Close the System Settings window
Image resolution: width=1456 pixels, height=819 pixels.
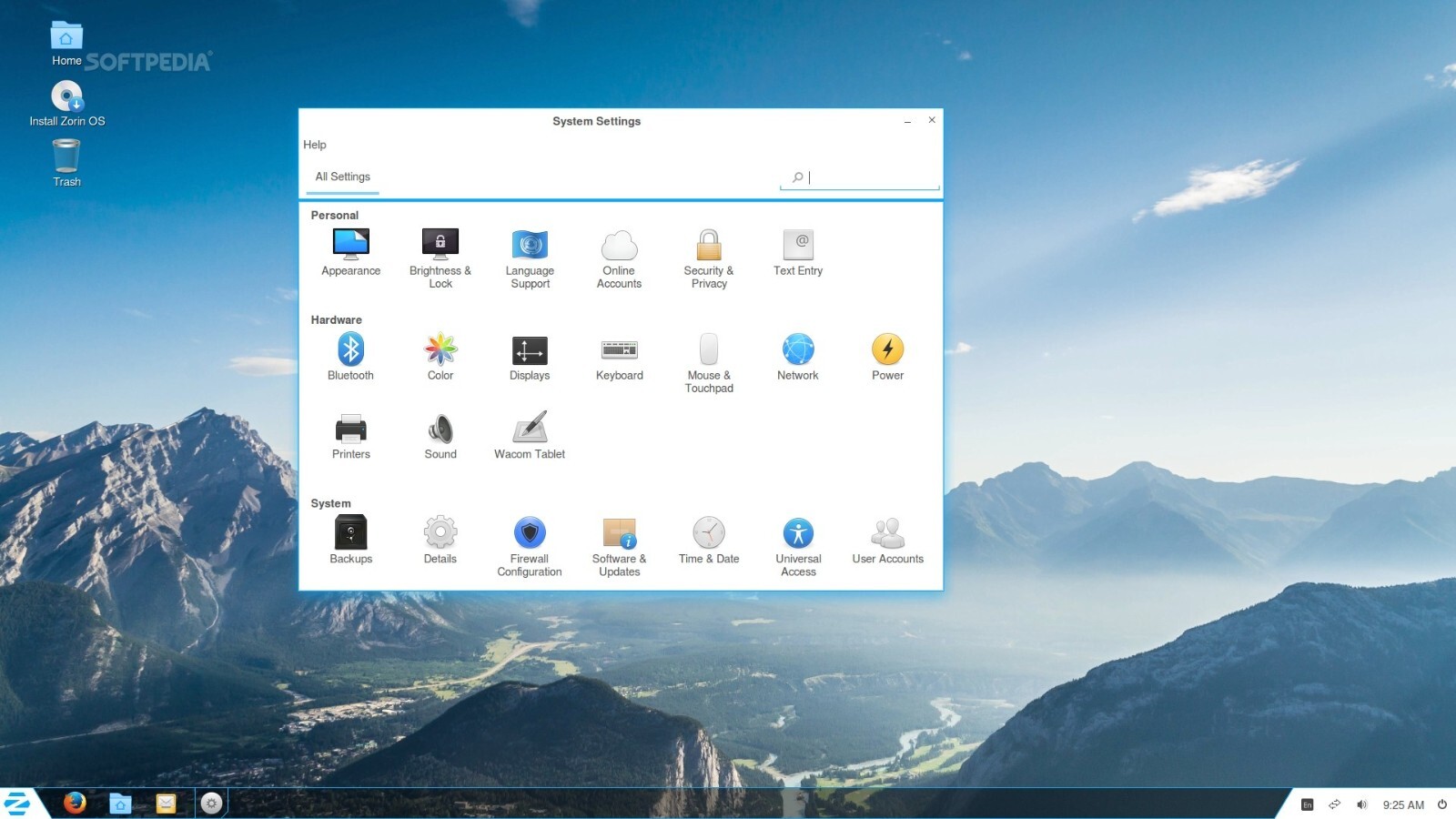click(x=932, y=120)
